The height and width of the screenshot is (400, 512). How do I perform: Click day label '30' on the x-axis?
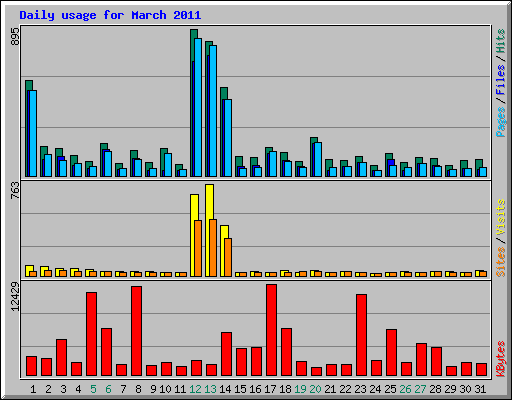coord(466,389)
